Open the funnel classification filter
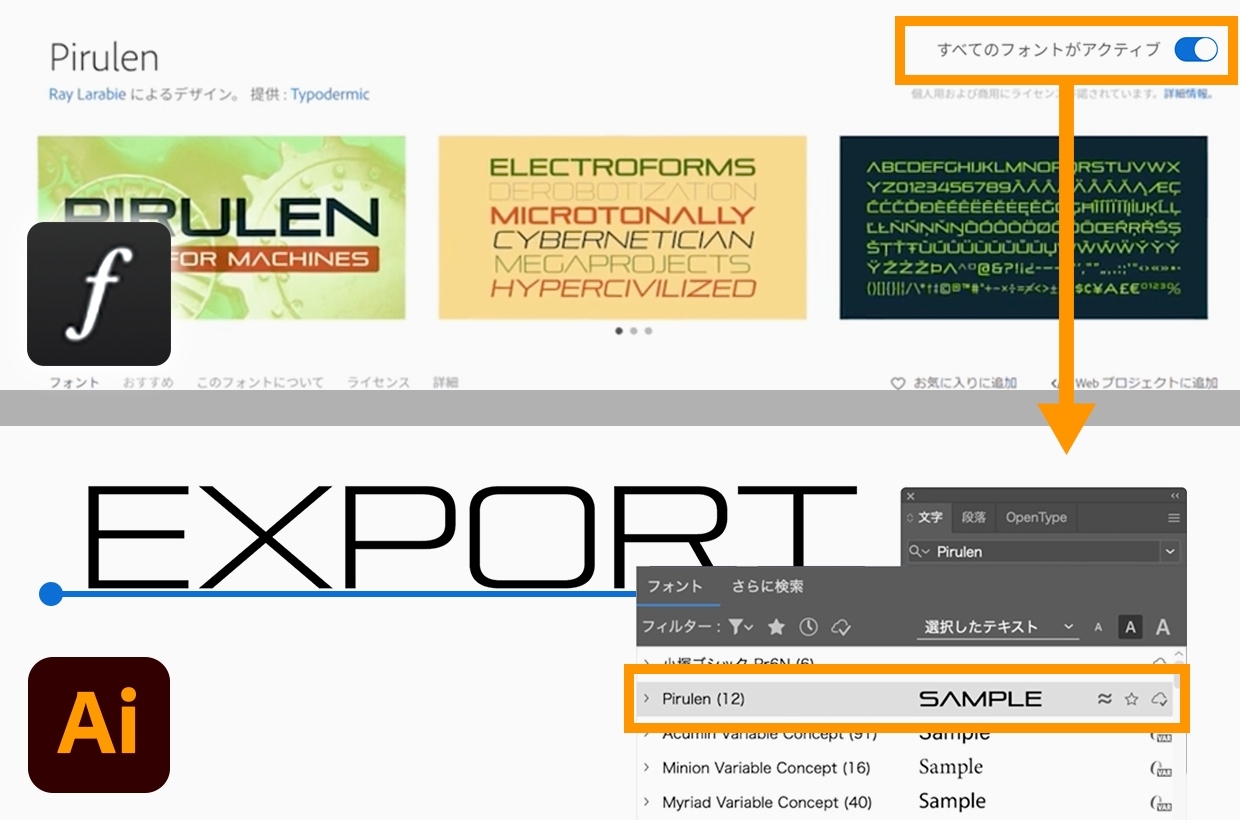Viewport: 1240px width, 820px height. click(x=740, y=627)
